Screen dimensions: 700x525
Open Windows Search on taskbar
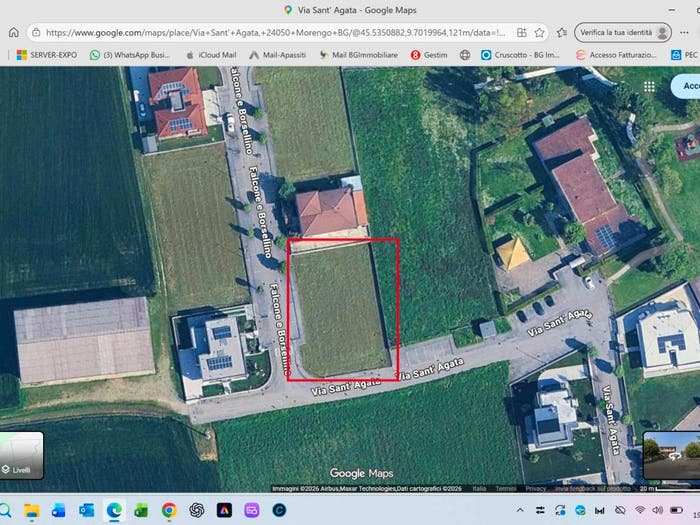tap(5, 510)
